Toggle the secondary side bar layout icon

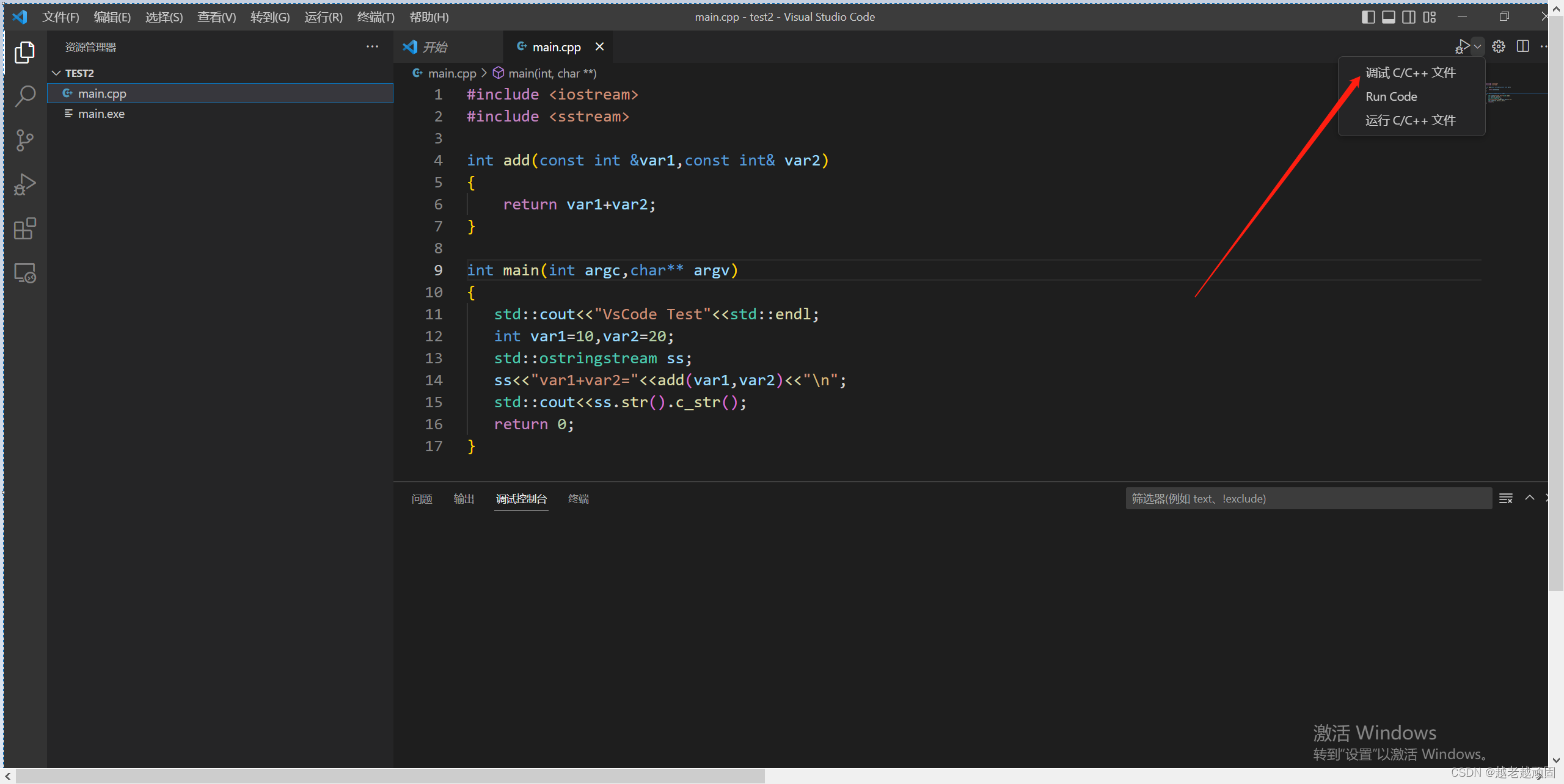coord(1409,16)
